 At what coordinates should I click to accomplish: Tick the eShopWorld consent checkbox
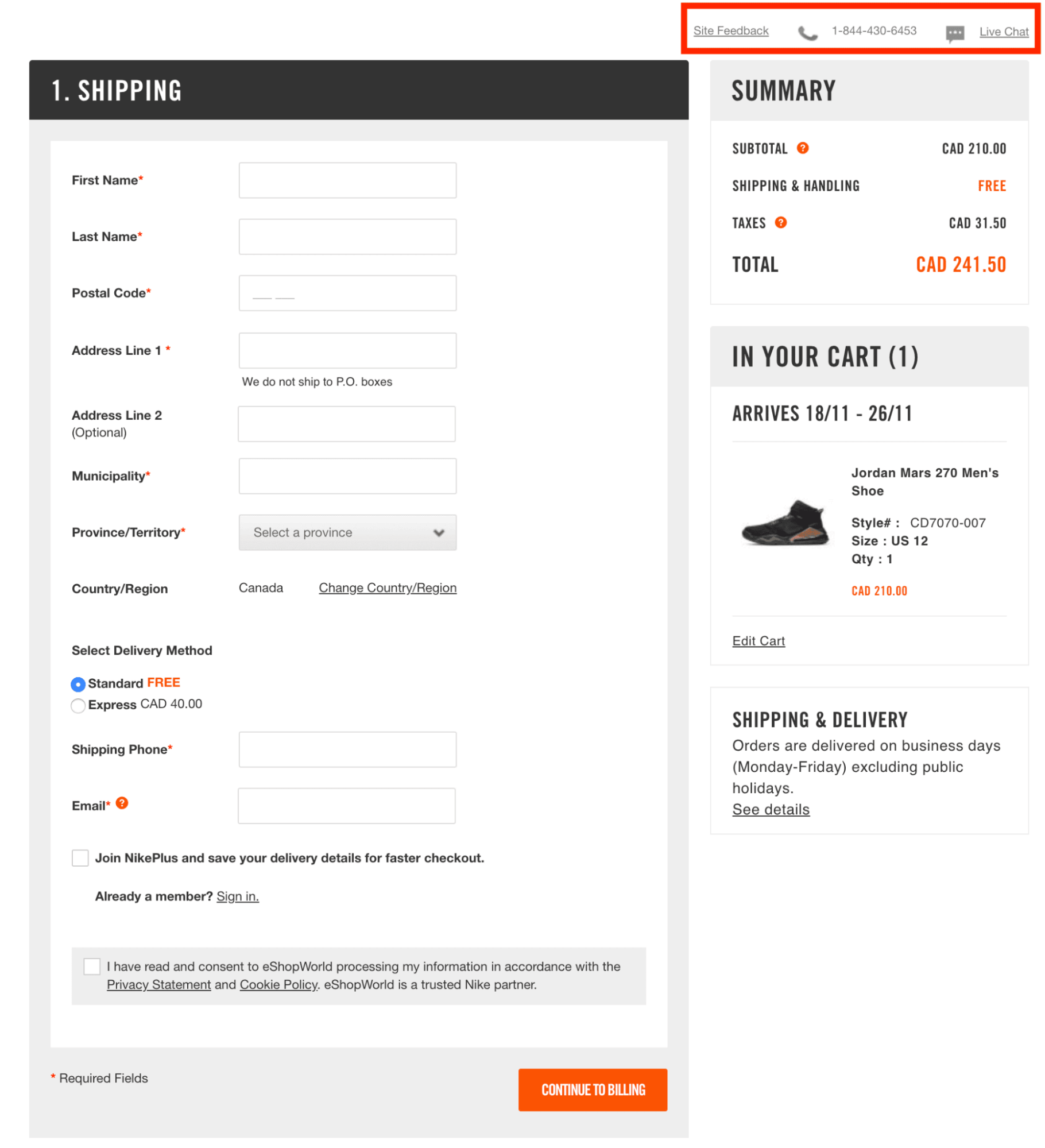coord(92,967)
